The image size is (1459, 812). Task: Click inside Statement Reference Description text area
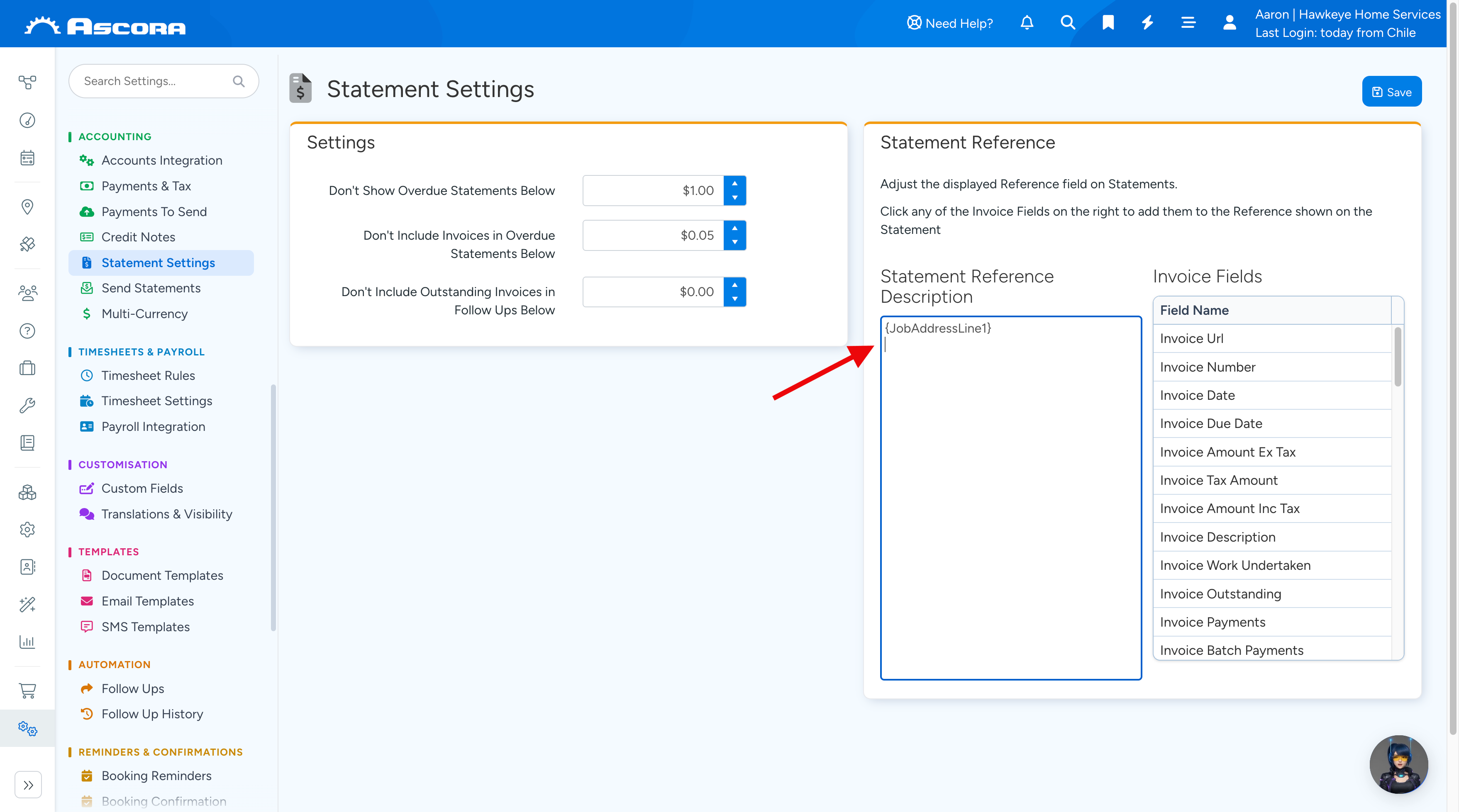[x=1010, y=498]
